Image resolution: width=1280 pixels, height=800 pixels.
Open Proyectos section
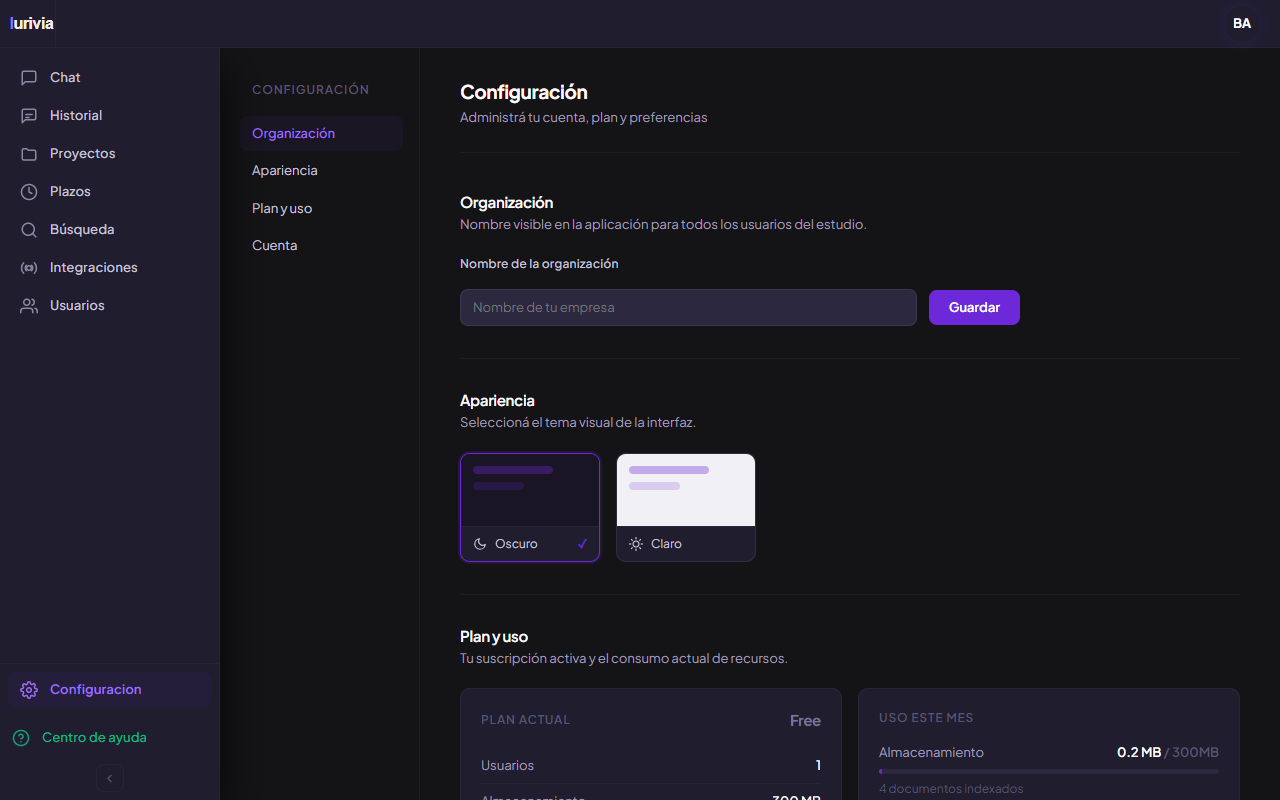pyautogui.click(x=110, y=154)
